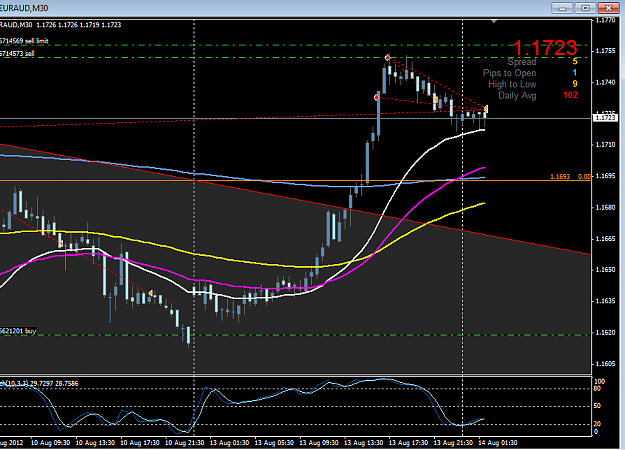Click the orange trade arrow on the latest candle
Screen dimensions: 625x450
click(x=486, y=108)
